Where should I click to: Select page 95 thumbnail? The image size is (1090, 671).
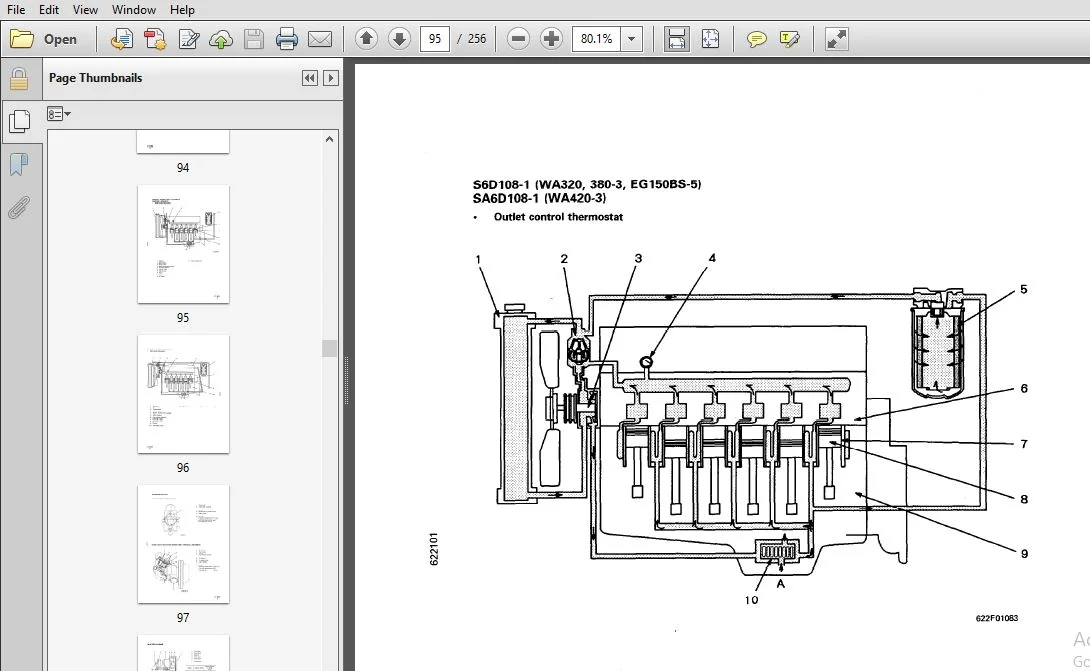point(184,244)
